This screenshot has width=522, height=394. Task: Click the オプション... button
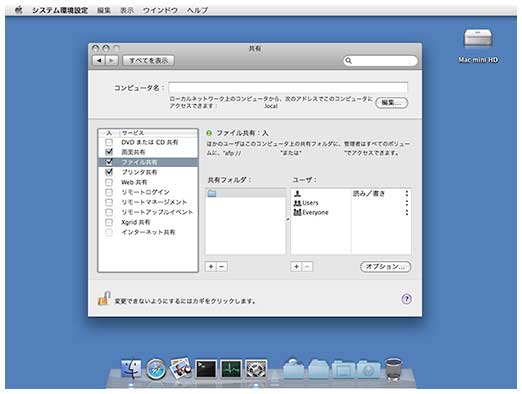point(385,266)
